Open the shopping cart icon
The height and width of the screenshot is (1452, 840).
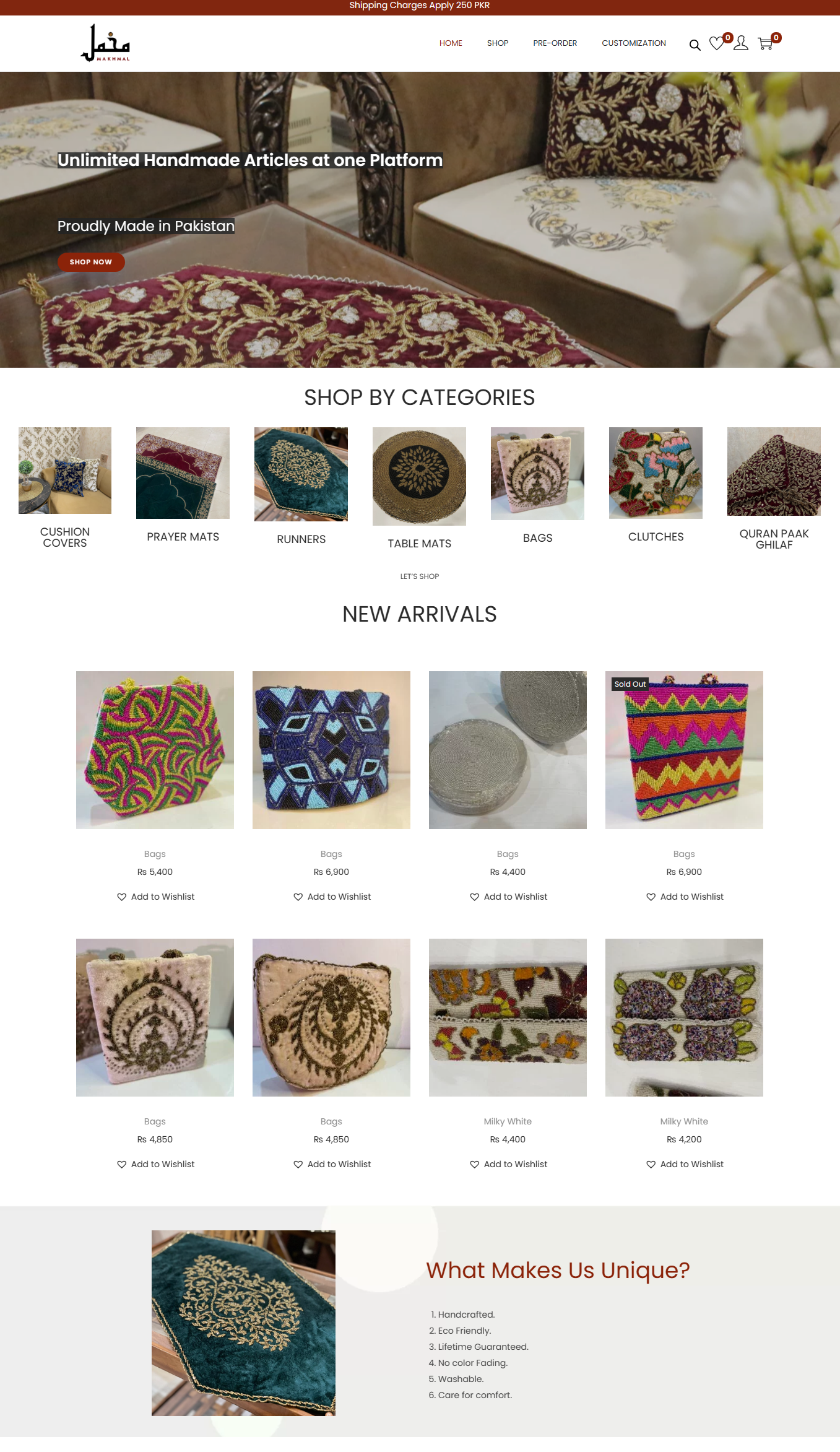coord(765,44)
